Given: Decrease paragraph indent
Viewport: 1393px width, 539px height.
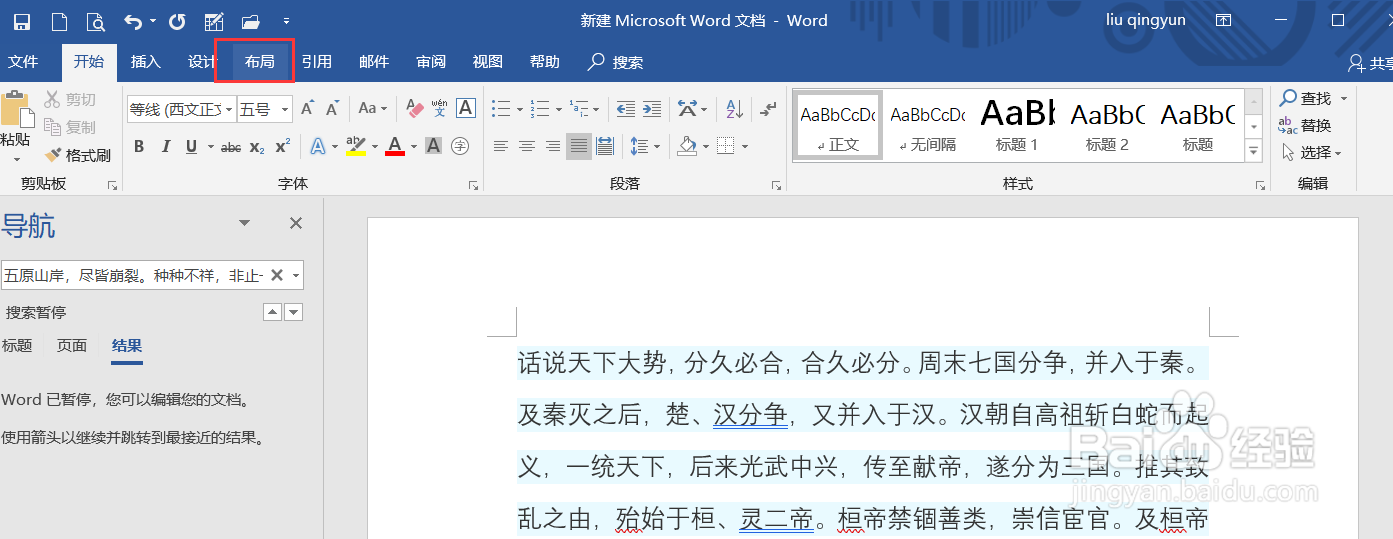Looking at the screenshot, I should point(626,108).
